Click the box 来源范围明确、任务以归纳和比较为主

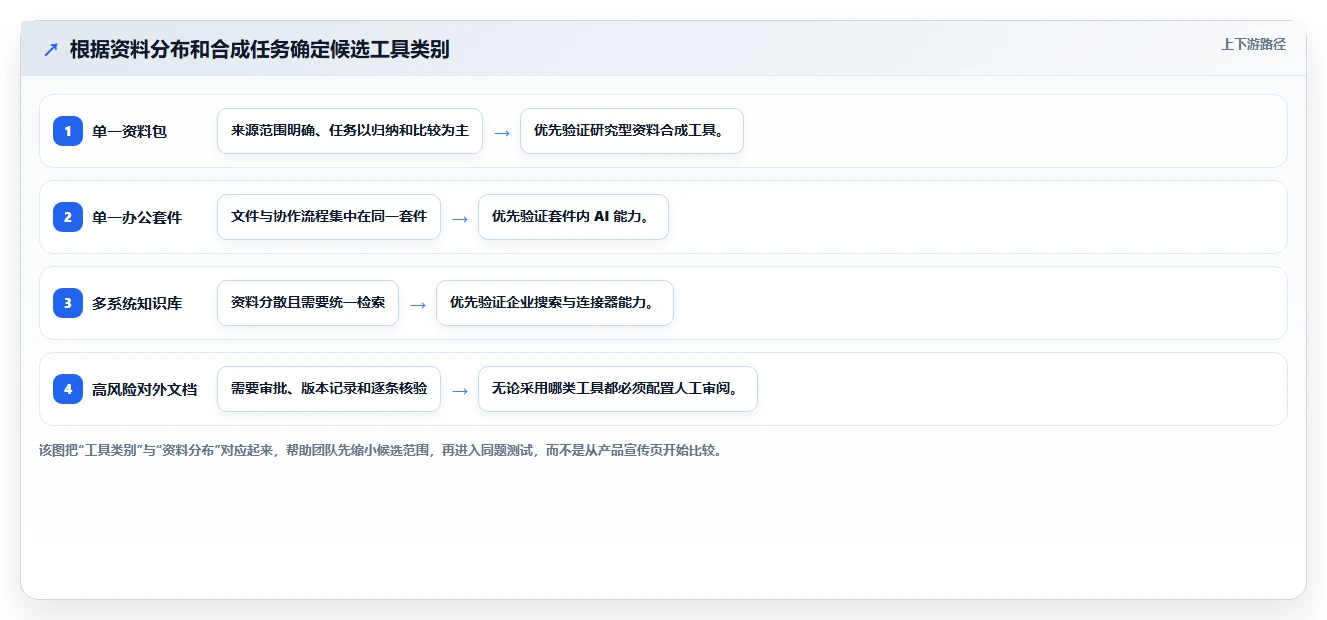(350, 131)
